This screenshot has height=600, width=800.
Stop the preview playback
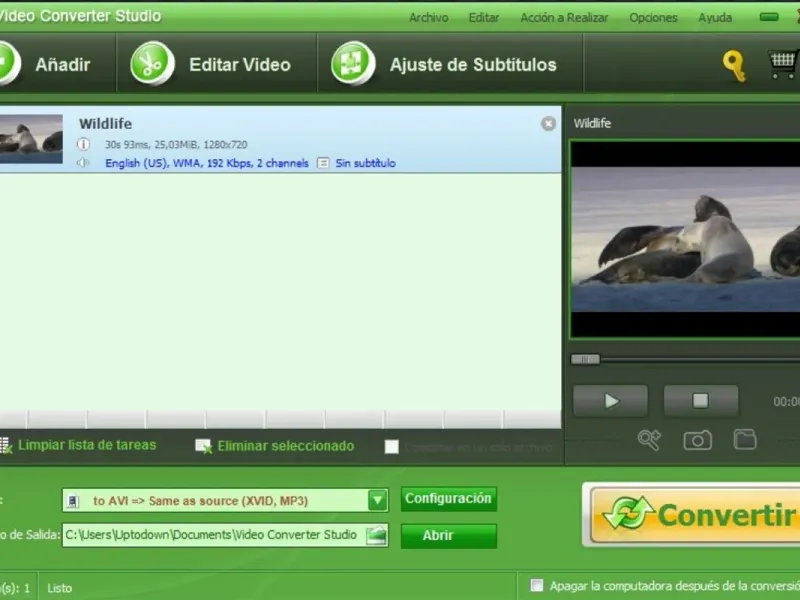pos(701,401)
